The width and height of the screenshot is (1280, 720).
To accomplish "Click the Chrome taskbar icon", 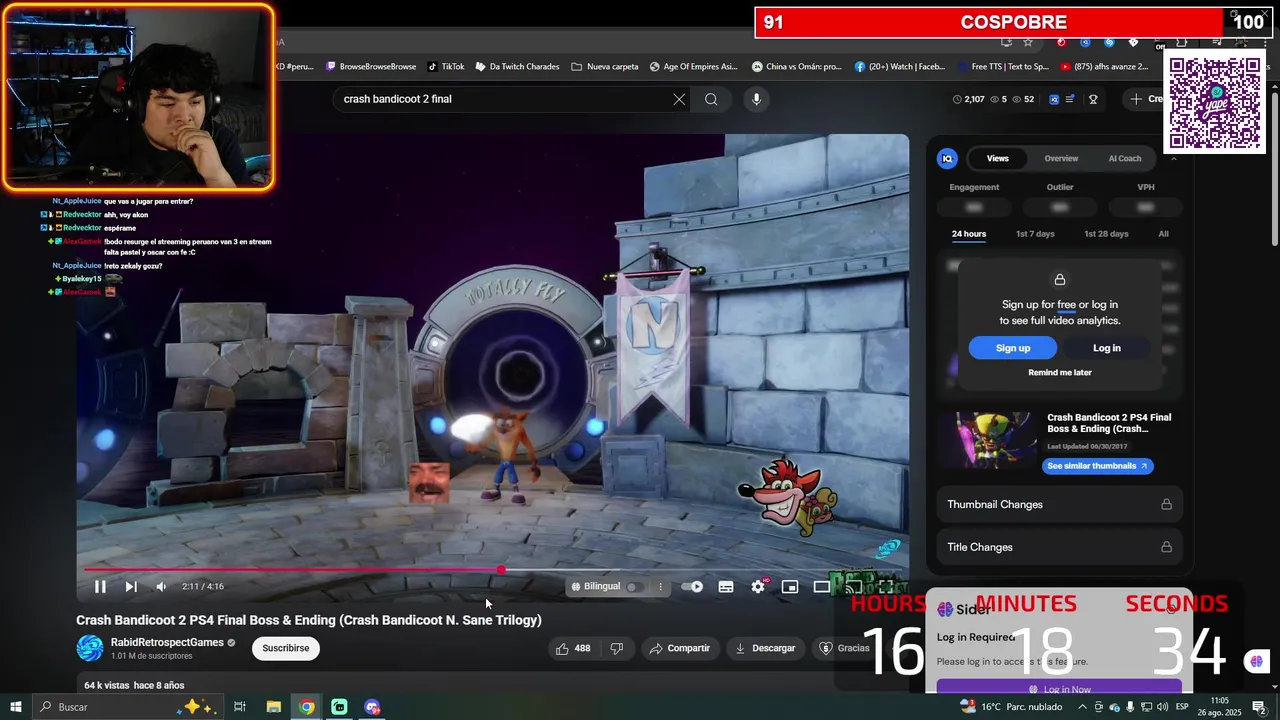I will pyautogui.click(x=307, y=707).
